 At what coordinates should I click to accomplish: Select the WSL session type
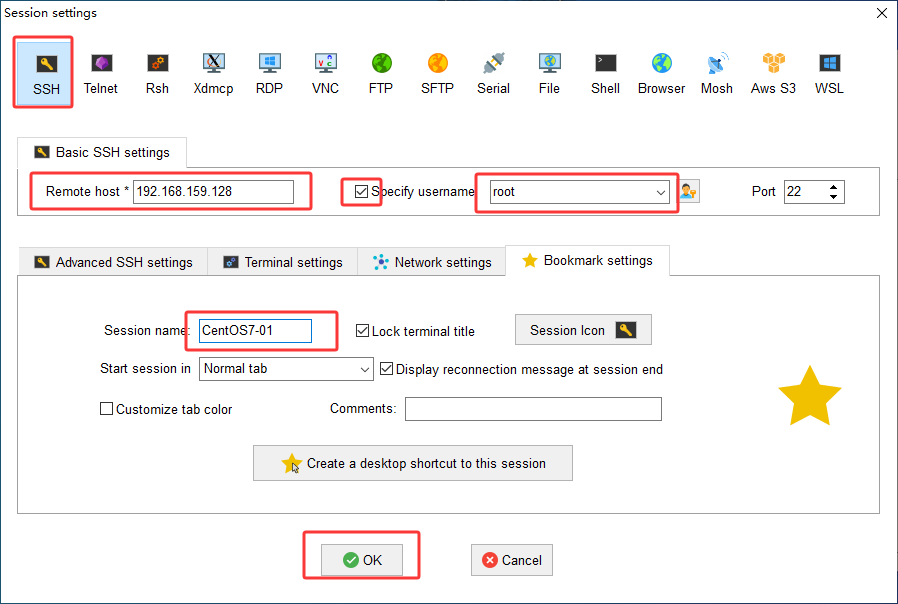pyautogui.click(x=829, y=74)
